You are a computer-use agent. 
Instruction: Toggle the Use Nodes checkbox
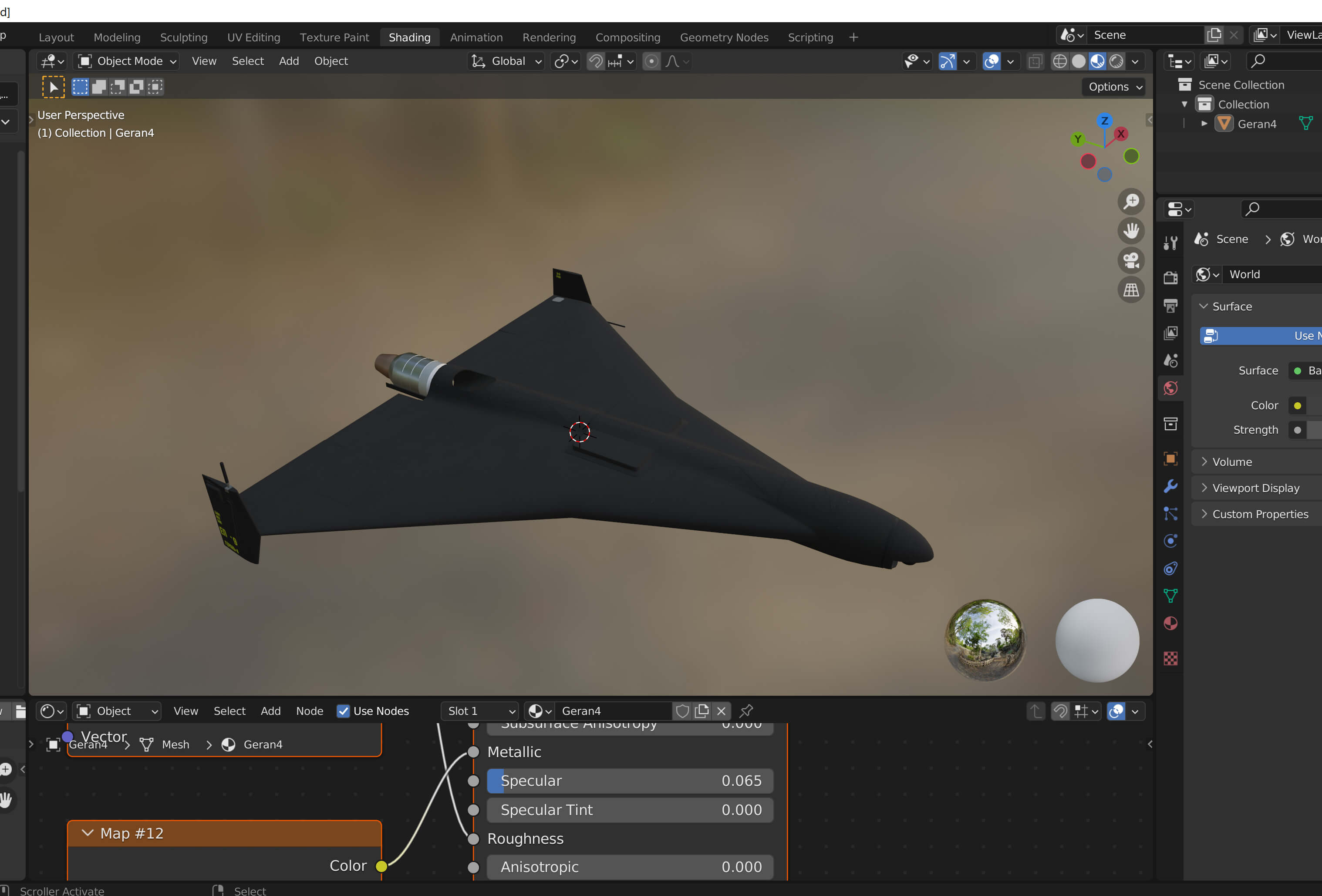(343, 711)
